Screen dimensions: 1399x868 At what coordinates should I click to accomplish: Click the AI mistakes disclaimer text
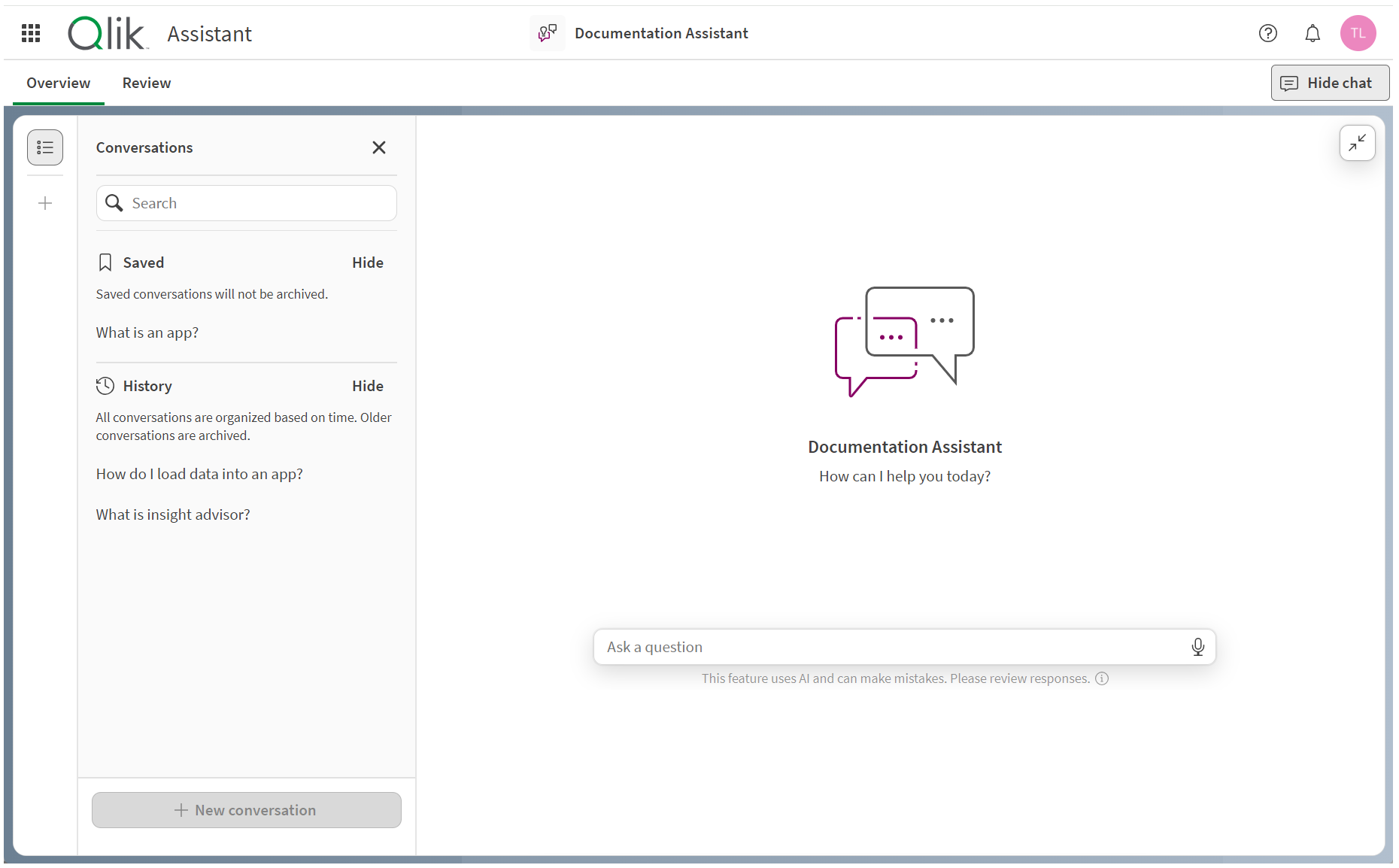[896, 678]
